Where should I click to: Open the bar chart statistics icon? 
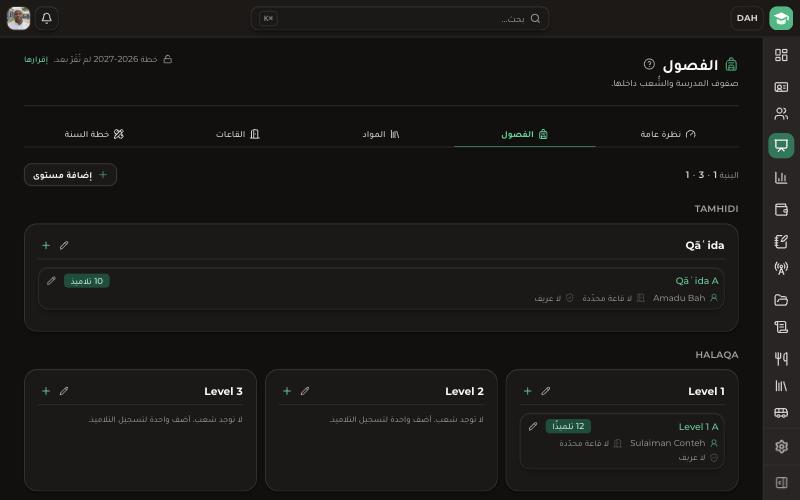click(781, 178)
